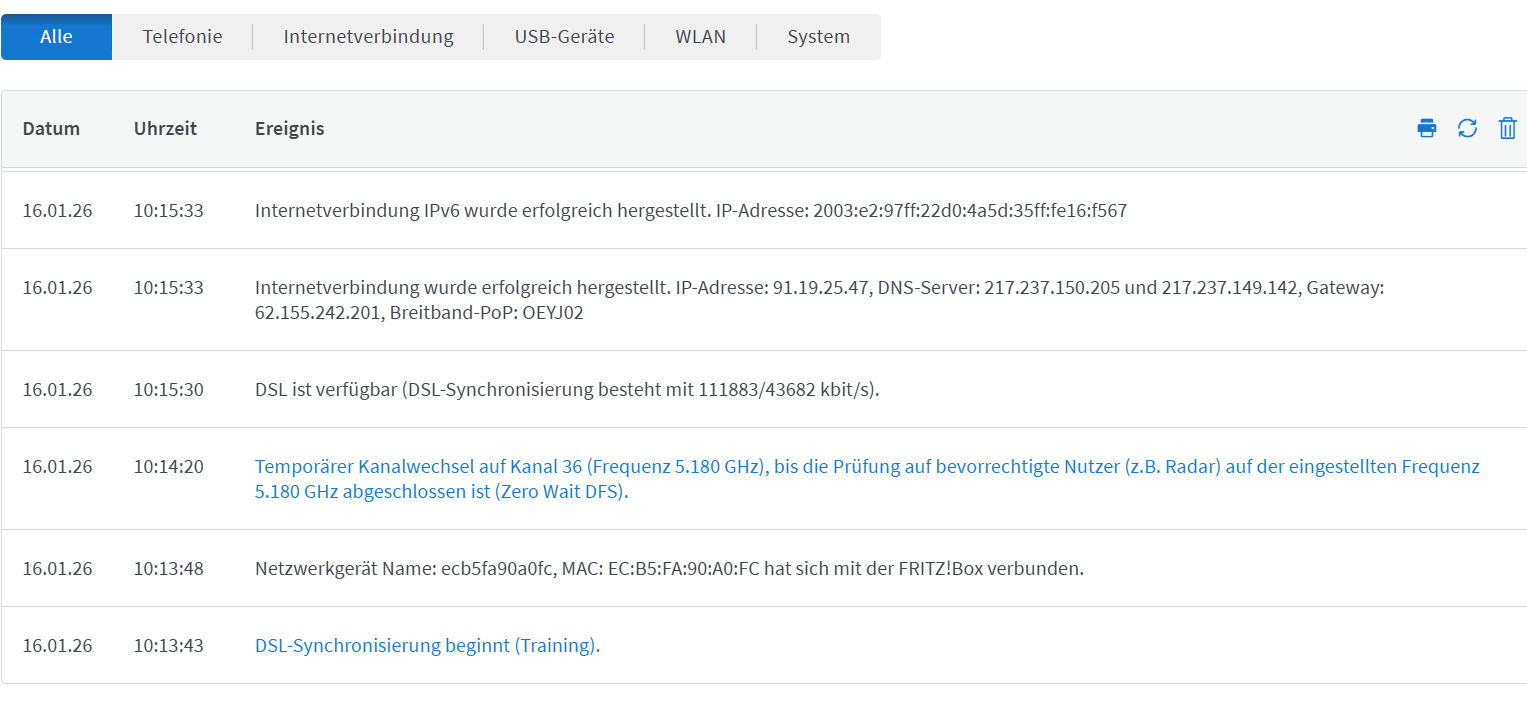Image resolution: width=1527 pixels, height=708 pixels.
Task: Click the 10:13:43 timestamp entry
Action: pos(168,645)
